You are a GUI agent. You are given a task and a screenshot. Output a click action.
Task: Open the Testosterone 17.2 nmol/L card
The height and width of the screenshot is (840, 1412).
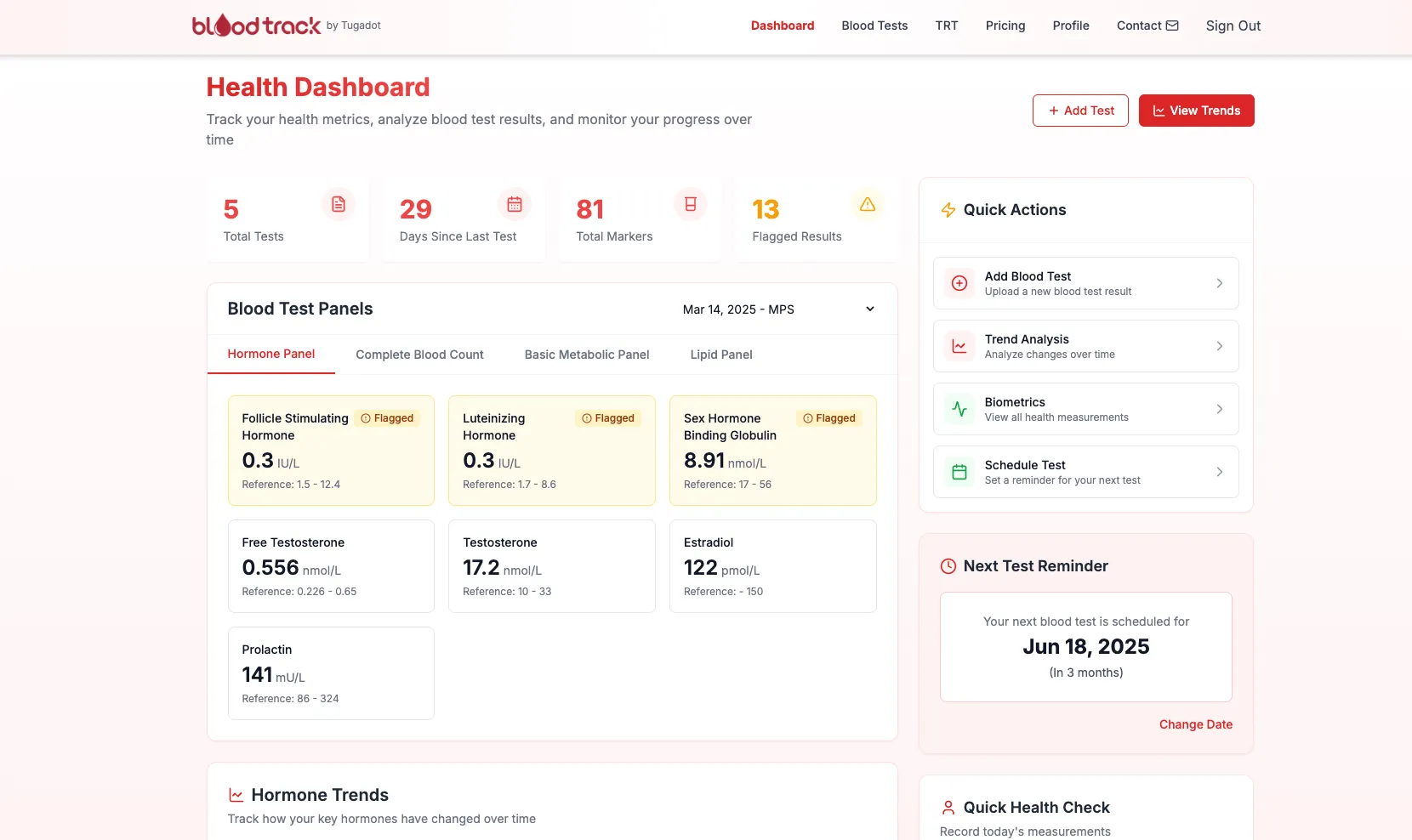[x=552, y=566]
